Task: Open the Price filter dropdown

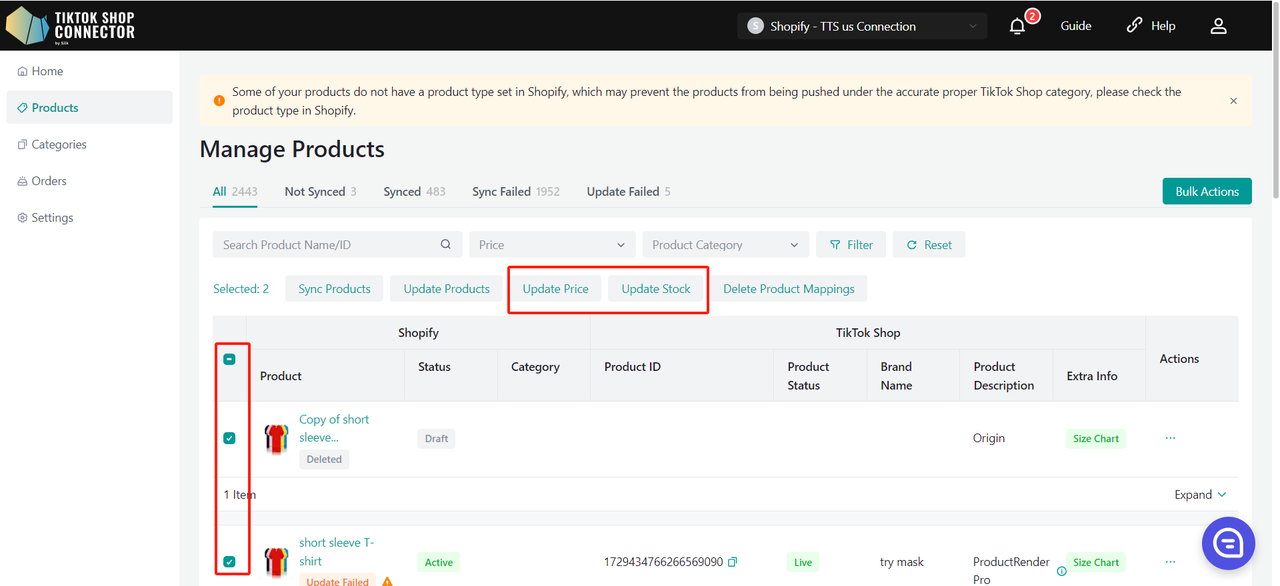Action: coord(552,245)
